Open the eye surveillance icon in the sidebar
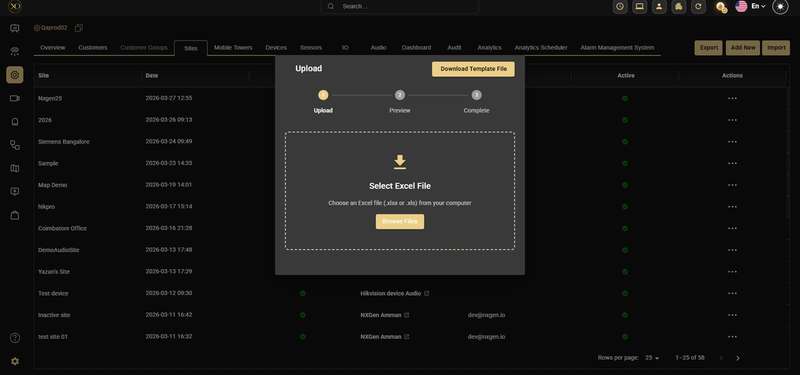The width and height of the screenshot is (800, 375). pyautogui.click(x=15, y=51)
